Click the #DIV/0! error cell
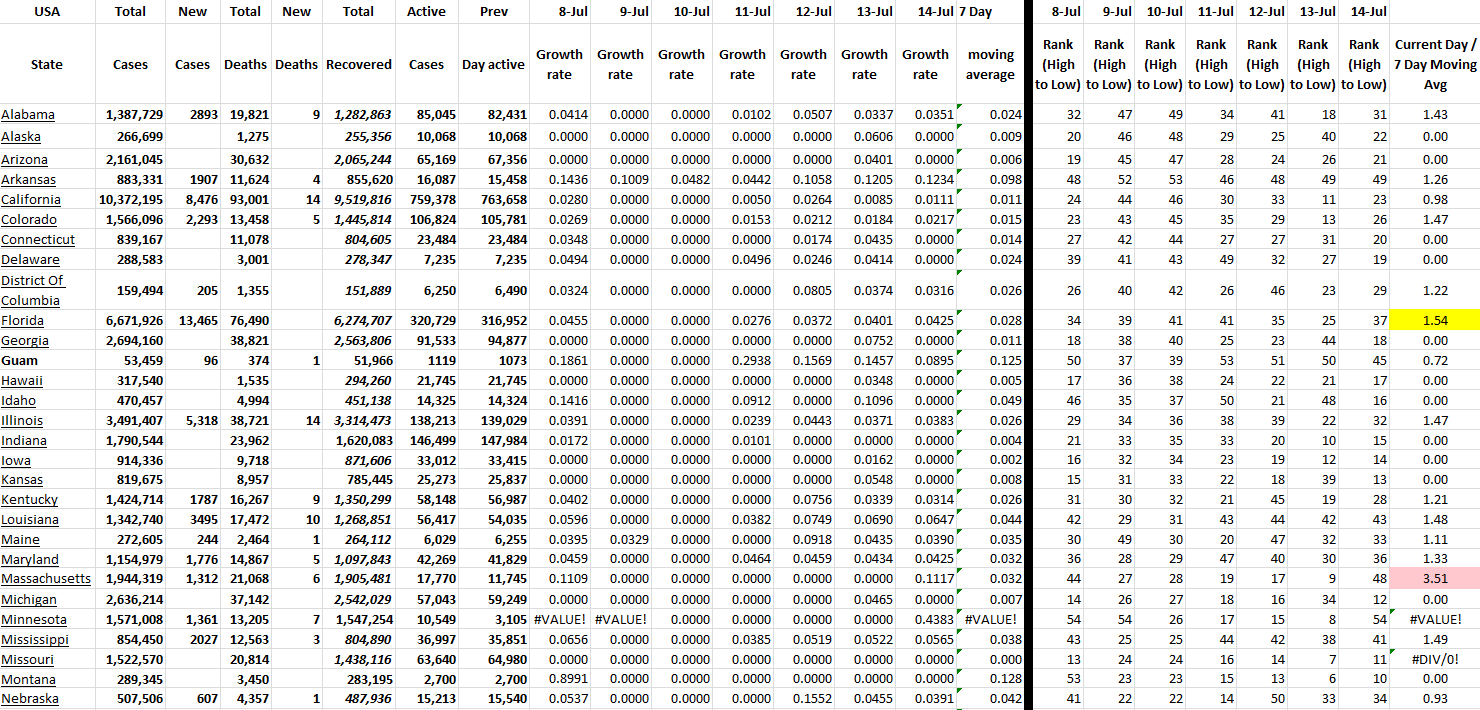This screenshot has height=710, width=1480. pos(1434,659)
